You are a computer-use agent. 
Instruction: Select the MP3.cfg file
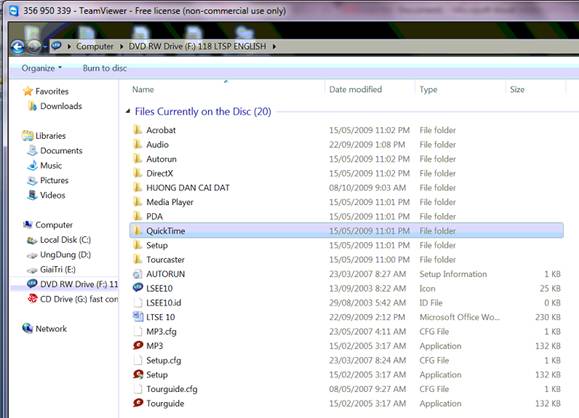coord(161,331)
